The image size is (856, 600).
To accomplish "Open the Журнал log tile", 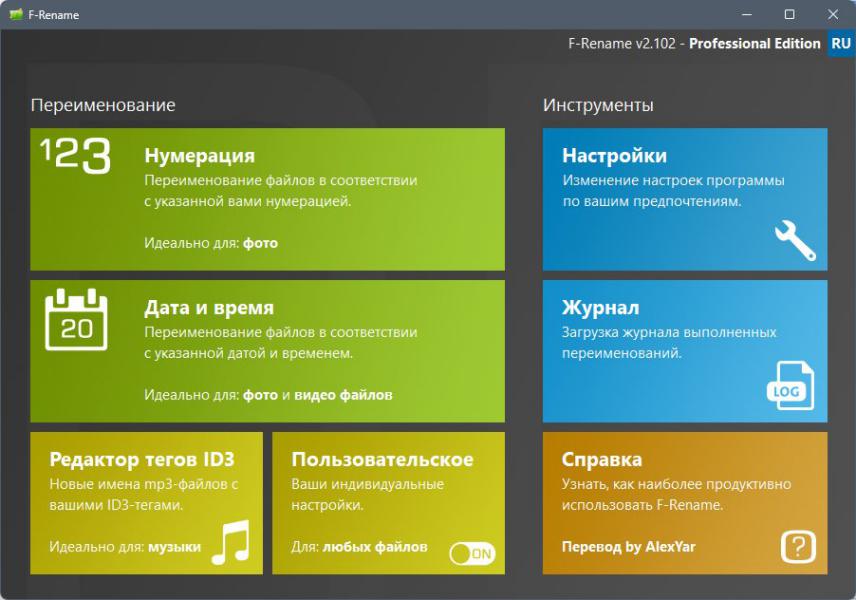I will 685,351.
